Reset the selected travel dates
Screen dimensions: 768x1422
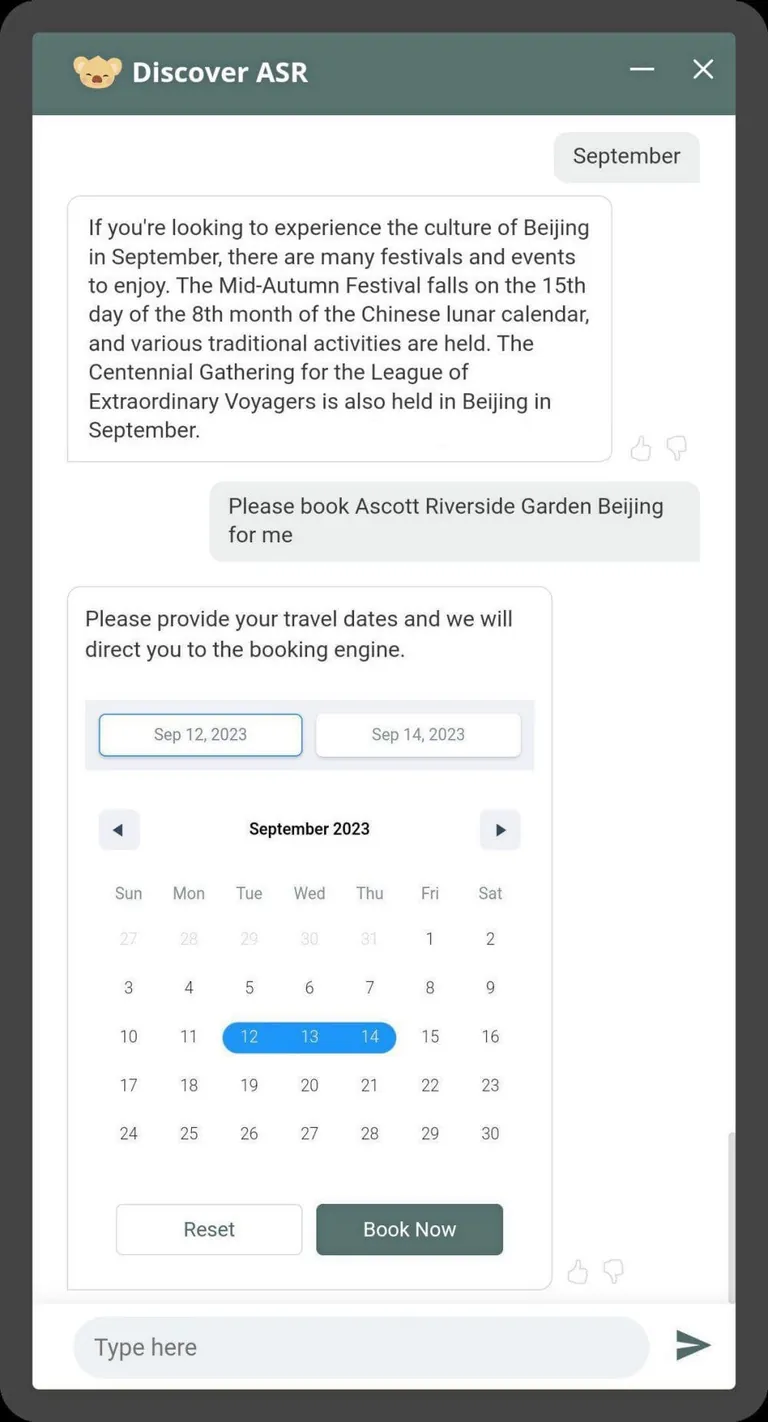209,1229
